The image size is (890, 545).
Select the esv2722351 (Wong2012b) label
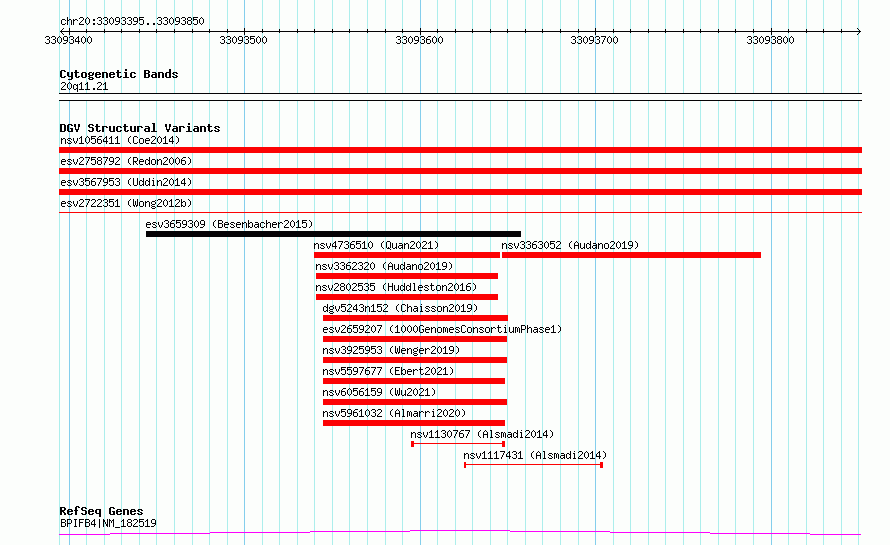126,203
